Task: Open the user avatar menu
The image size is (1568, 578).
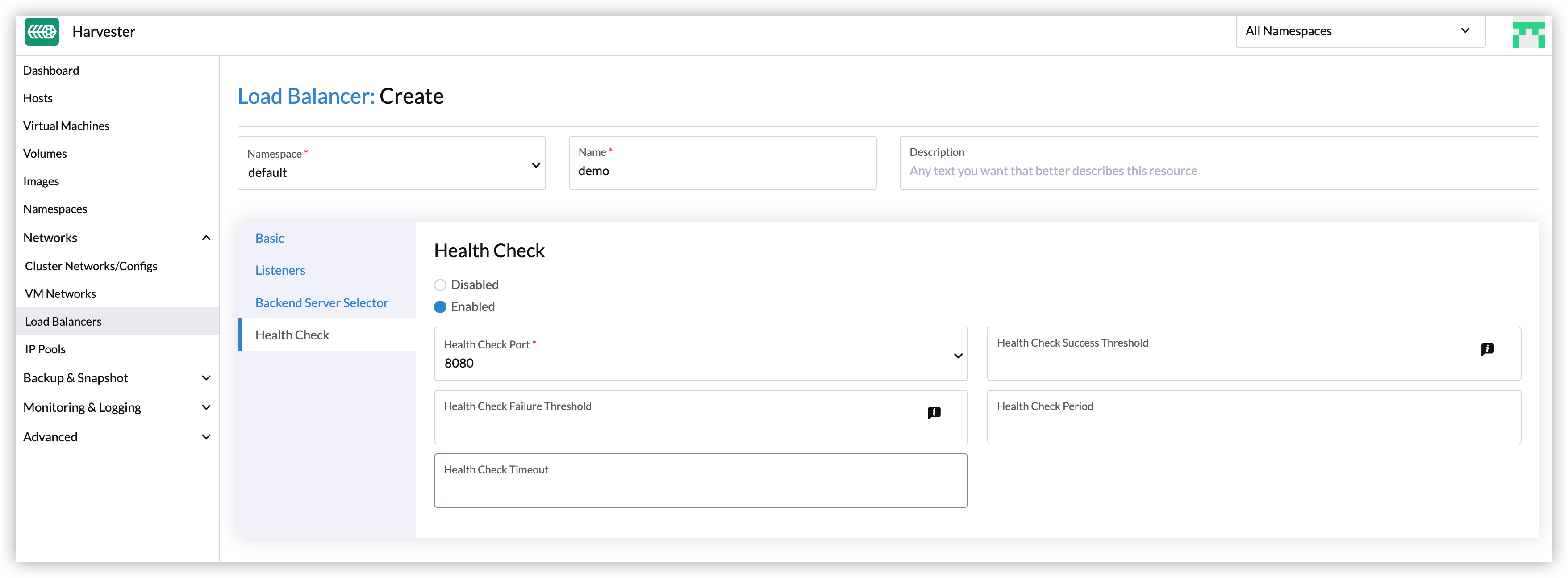Action: point(1528,34)
